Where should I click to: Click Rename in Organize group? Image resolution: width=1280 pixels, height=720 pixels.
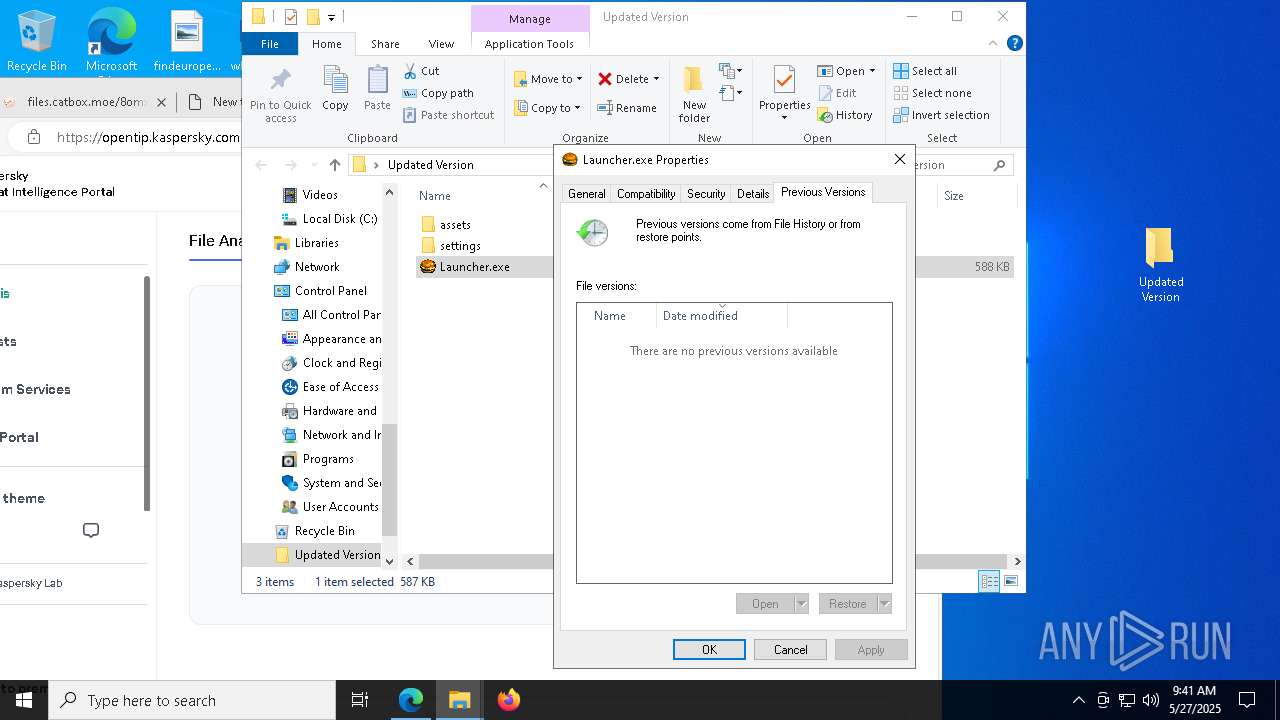pyautogui.click(x=627, y=108)
